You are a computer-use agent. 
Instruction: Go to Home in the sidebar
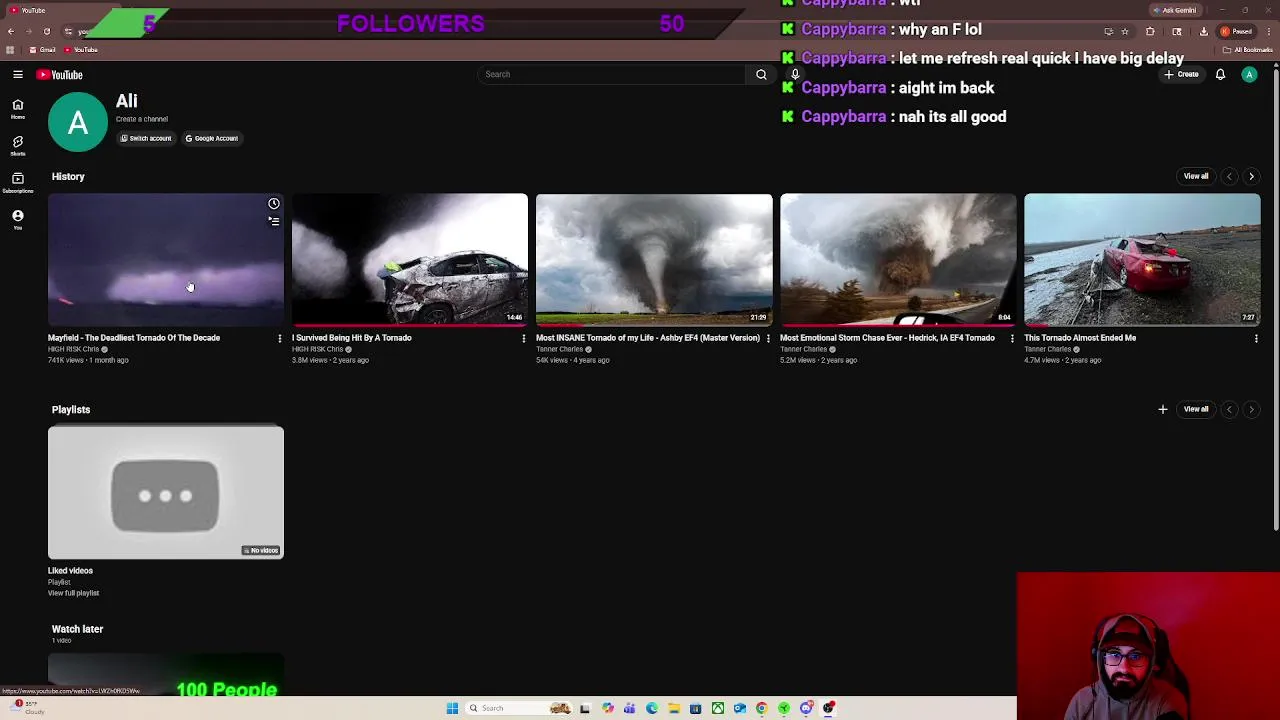click(x=18, y=108)
